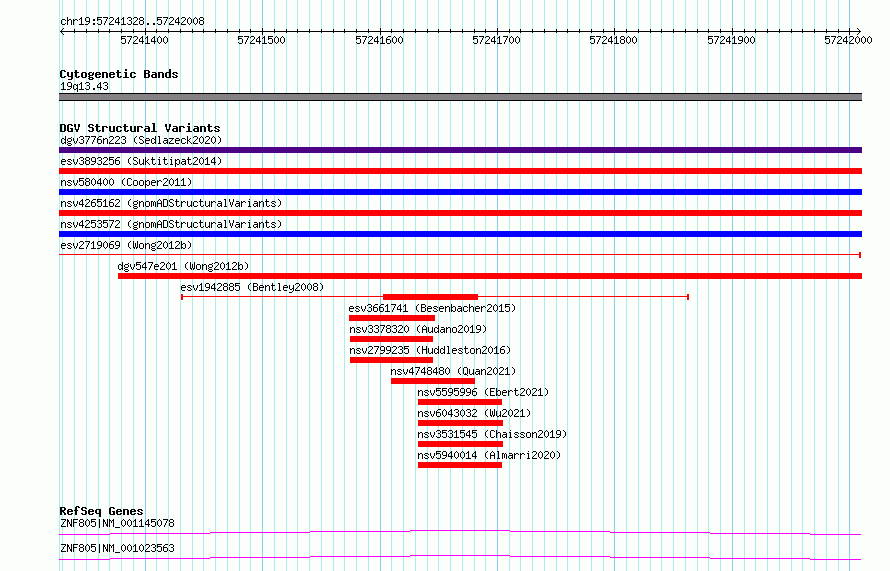This screenshot has width=890, height=571.
Task: Click the thin red line of esv2719069
Action: click(460, 255)
